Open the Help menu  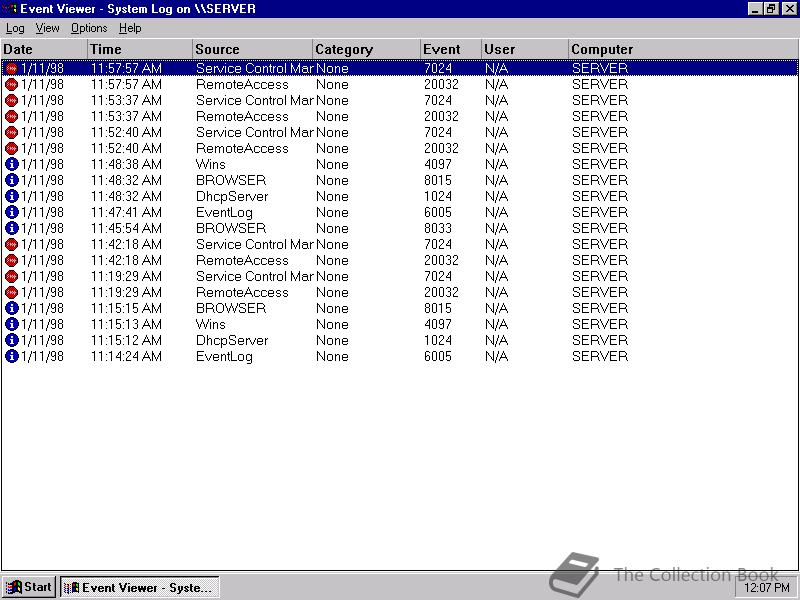coord(130,28)
